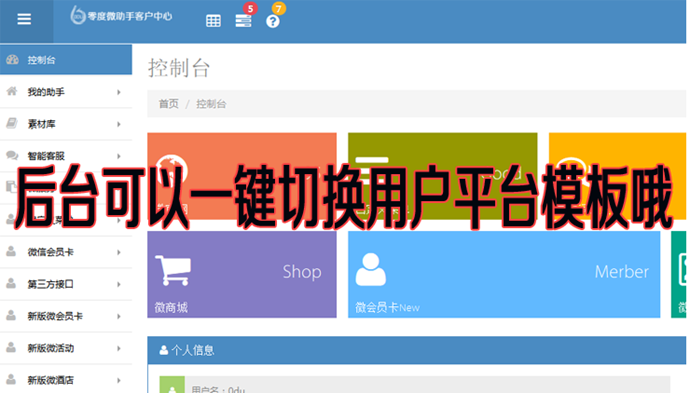Select 控制台 in the sidebar
The height and width of the screenshot is (393, 690).
(66, 59)
